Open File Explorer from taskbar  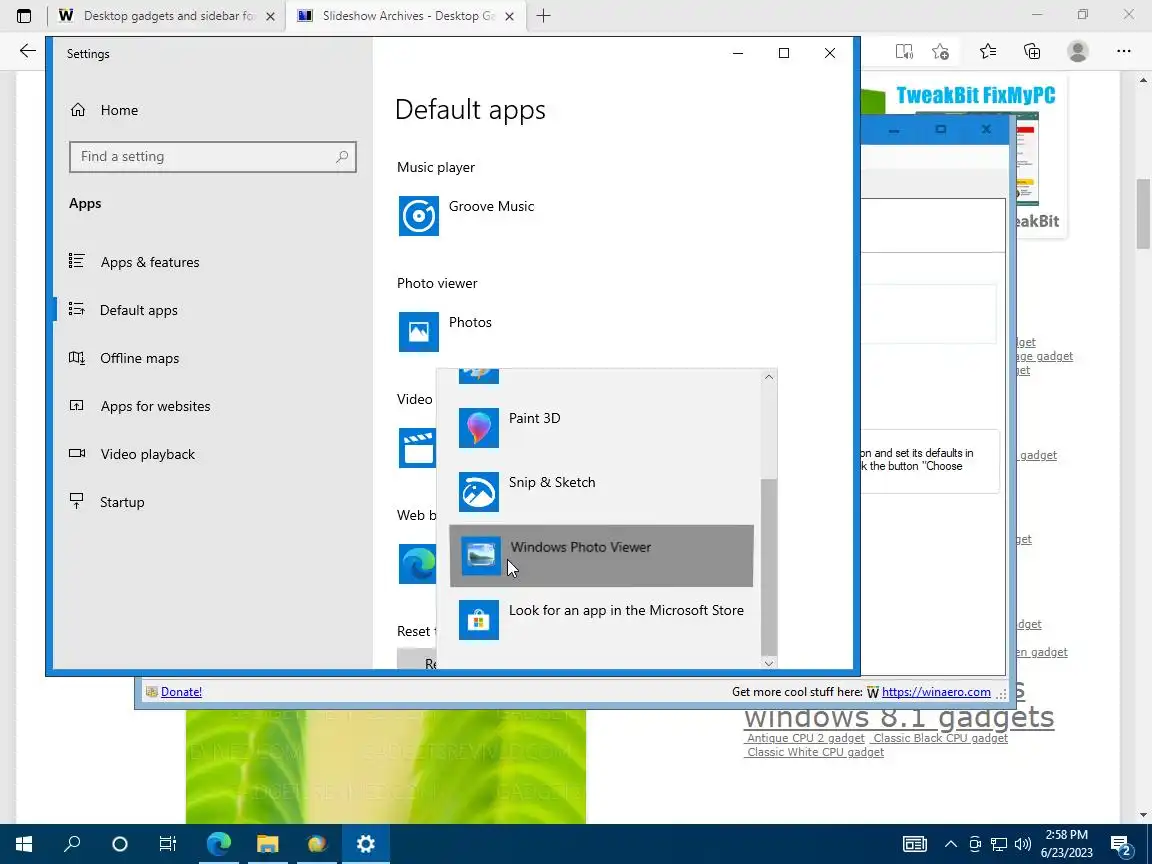tap(267, 843)
